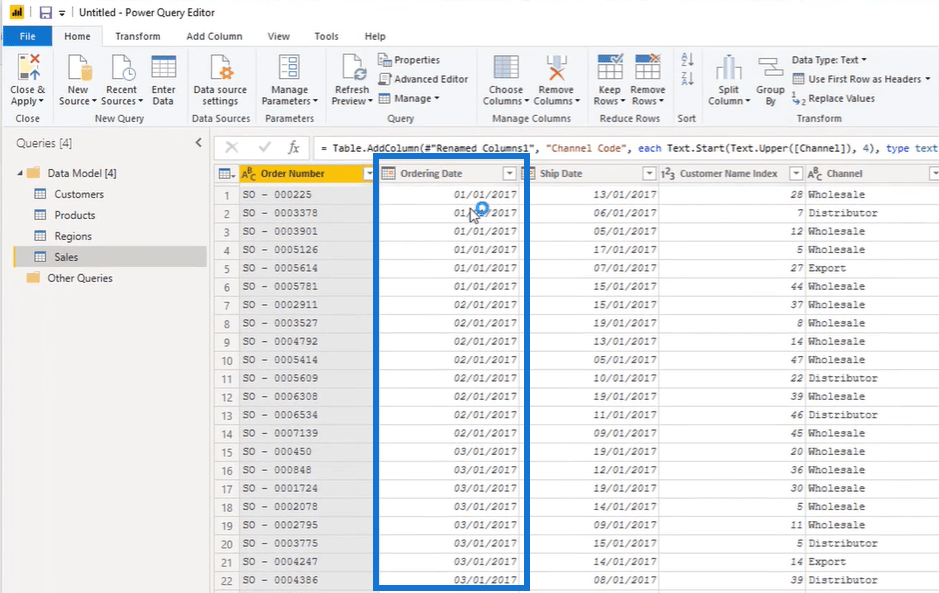
Task: Click the table corner menu icon
Action: tap(226, 174)
